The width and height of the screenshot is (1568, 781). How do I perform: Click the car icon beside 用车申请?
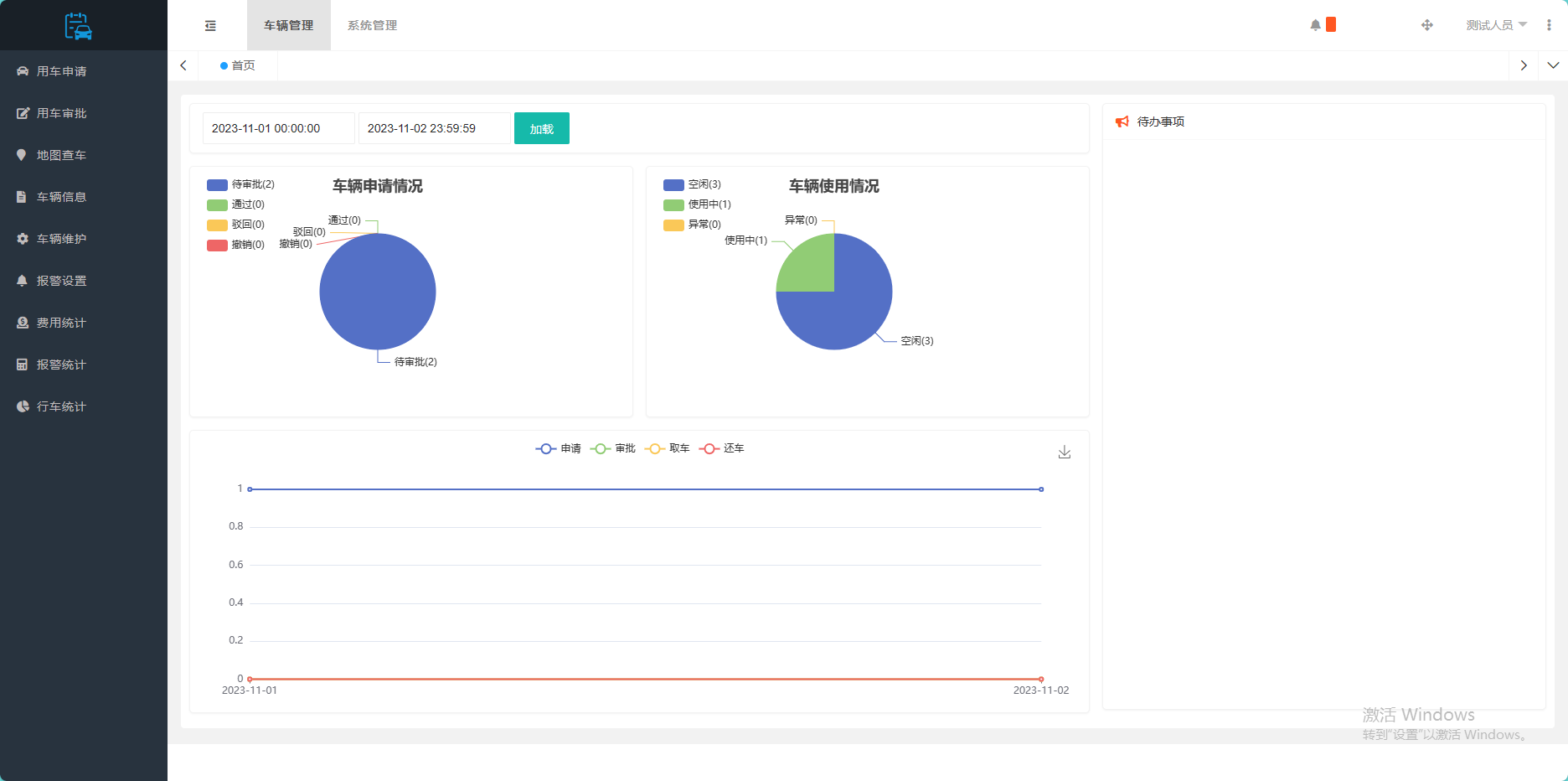point(23,71)
